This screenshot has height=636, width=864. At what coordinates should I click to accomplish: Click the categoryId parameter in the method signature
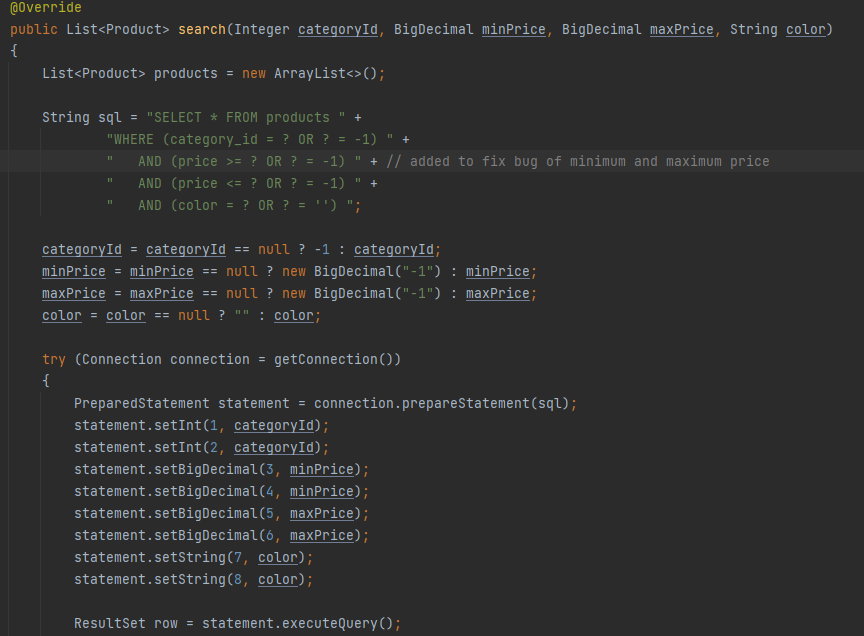337,29
